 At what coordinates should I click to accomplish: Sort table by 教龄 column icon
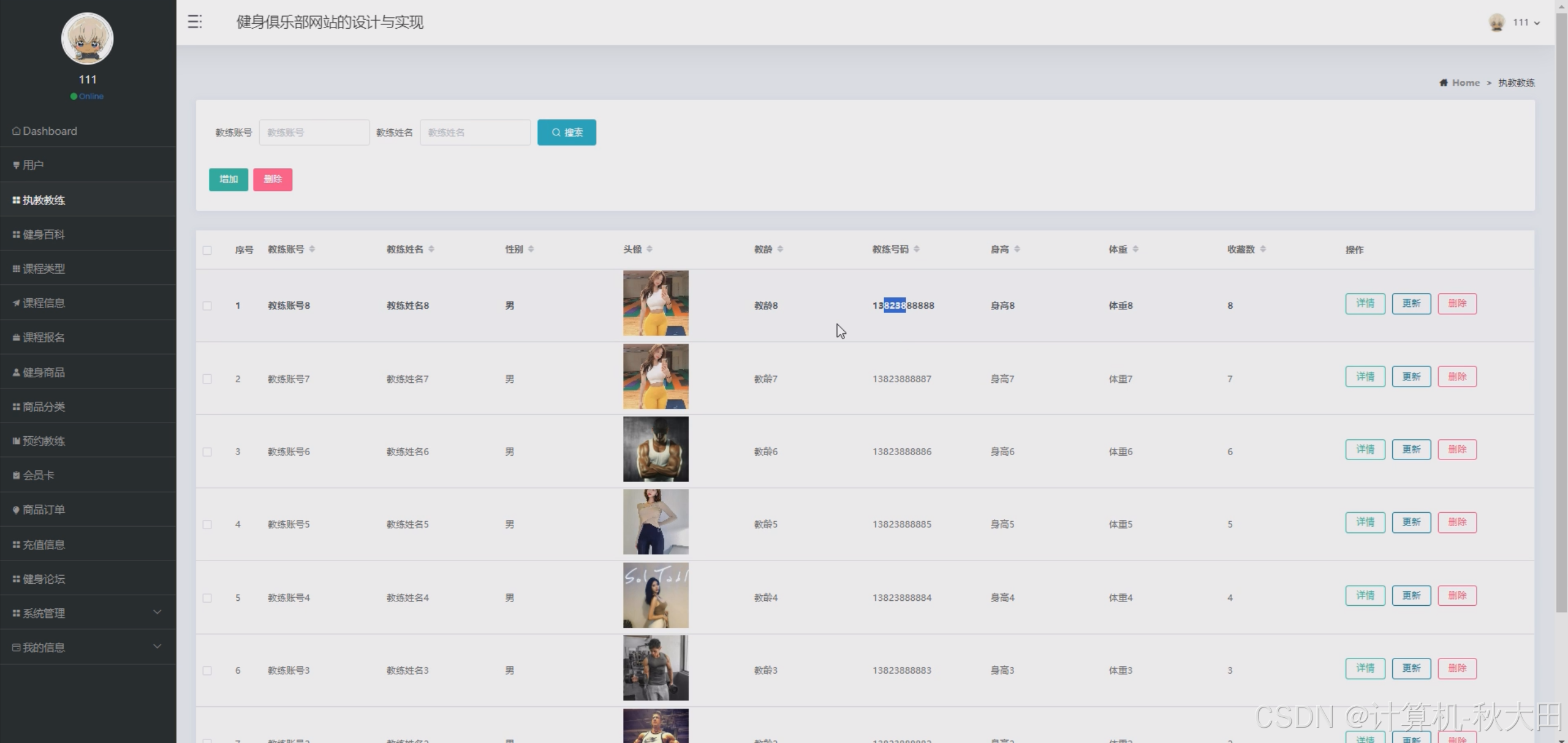point(780,249)
